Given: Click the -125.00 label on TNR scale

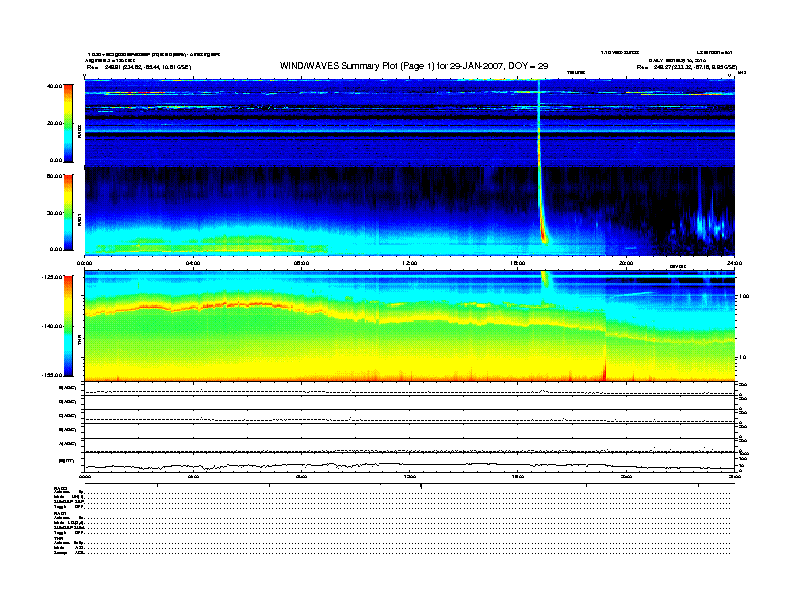Looking at the screenshot, I should 52,277.
